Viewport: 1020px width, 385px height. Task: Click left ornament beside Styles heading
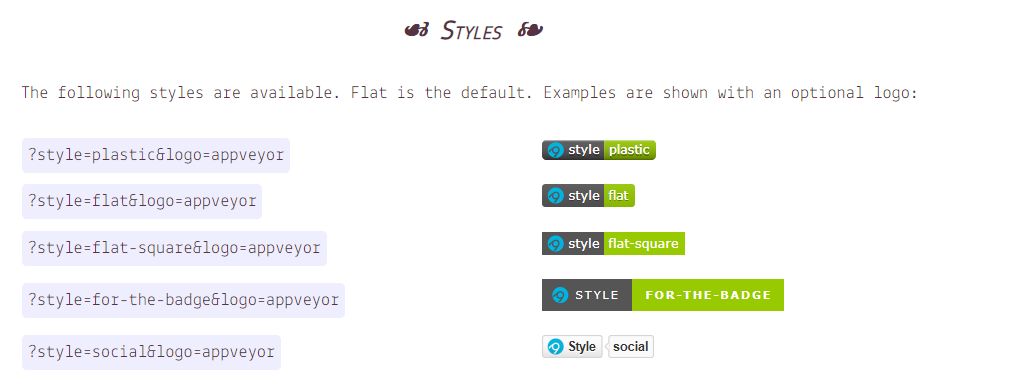[416, 30]
